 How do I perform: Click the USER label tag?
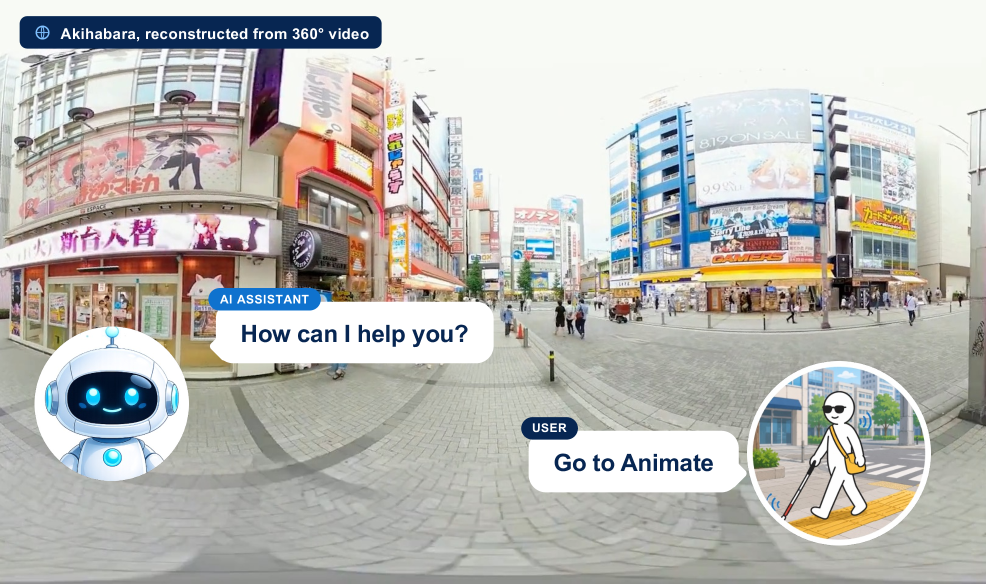[549, 427]
